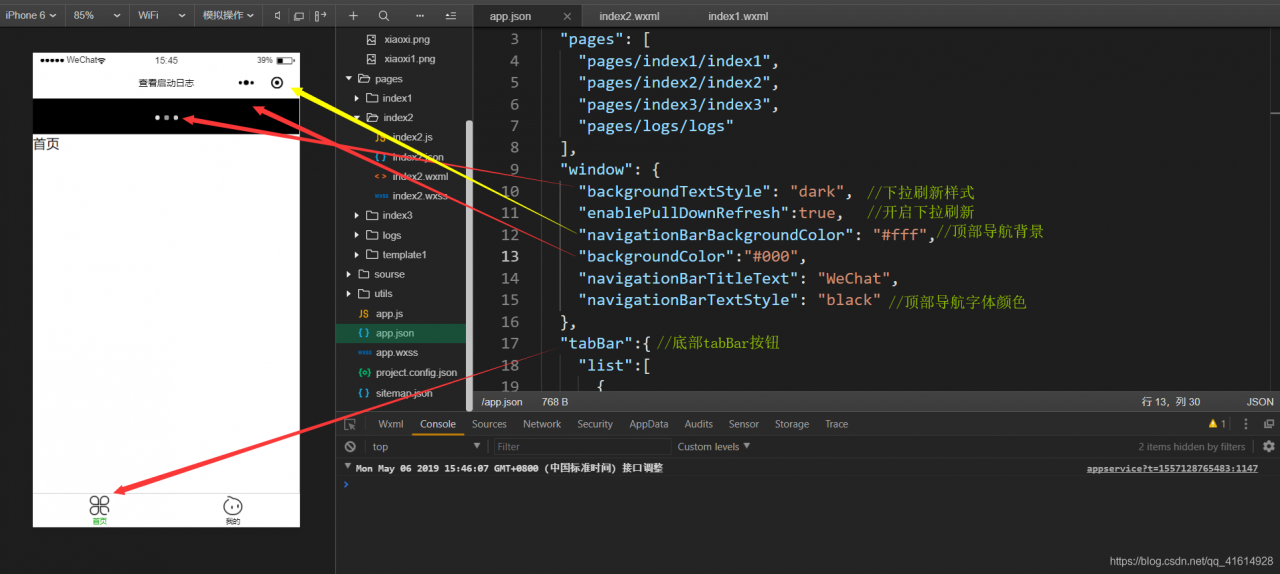Open file search with the magnifier icon

click(384, 16)
